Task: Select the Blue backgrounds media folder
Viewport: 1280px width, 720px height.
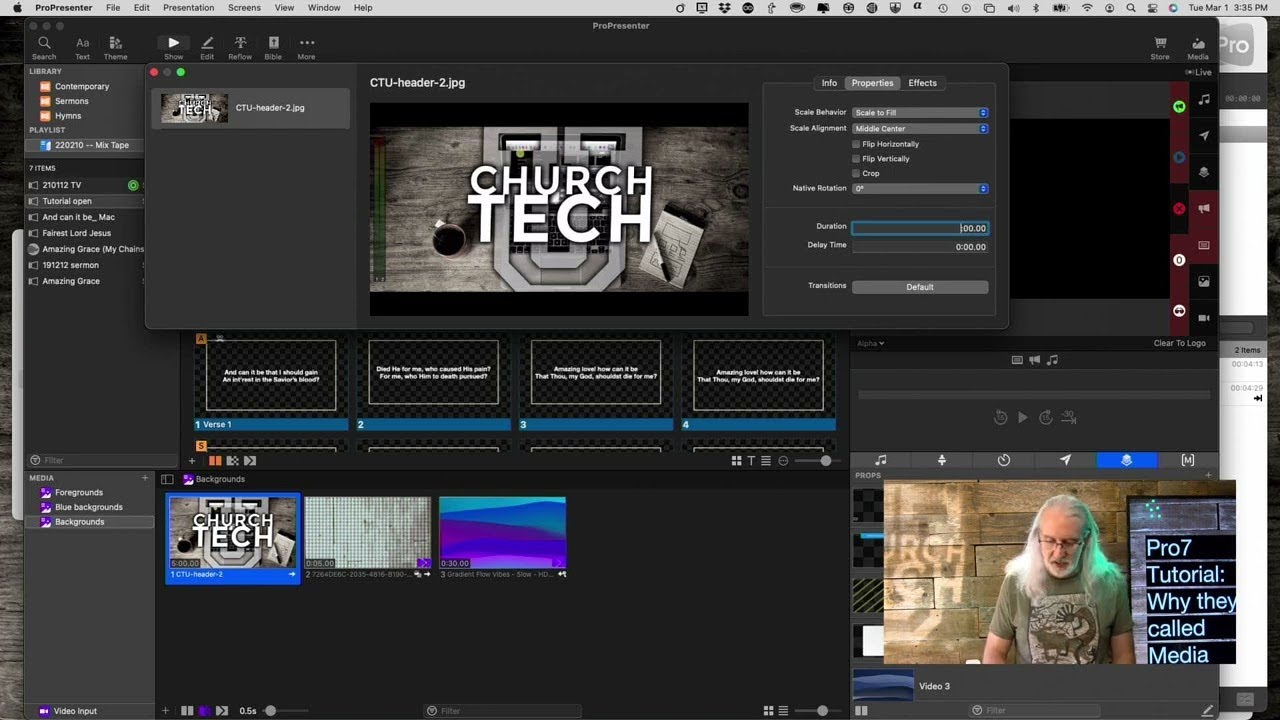Action: coord(88,507)
